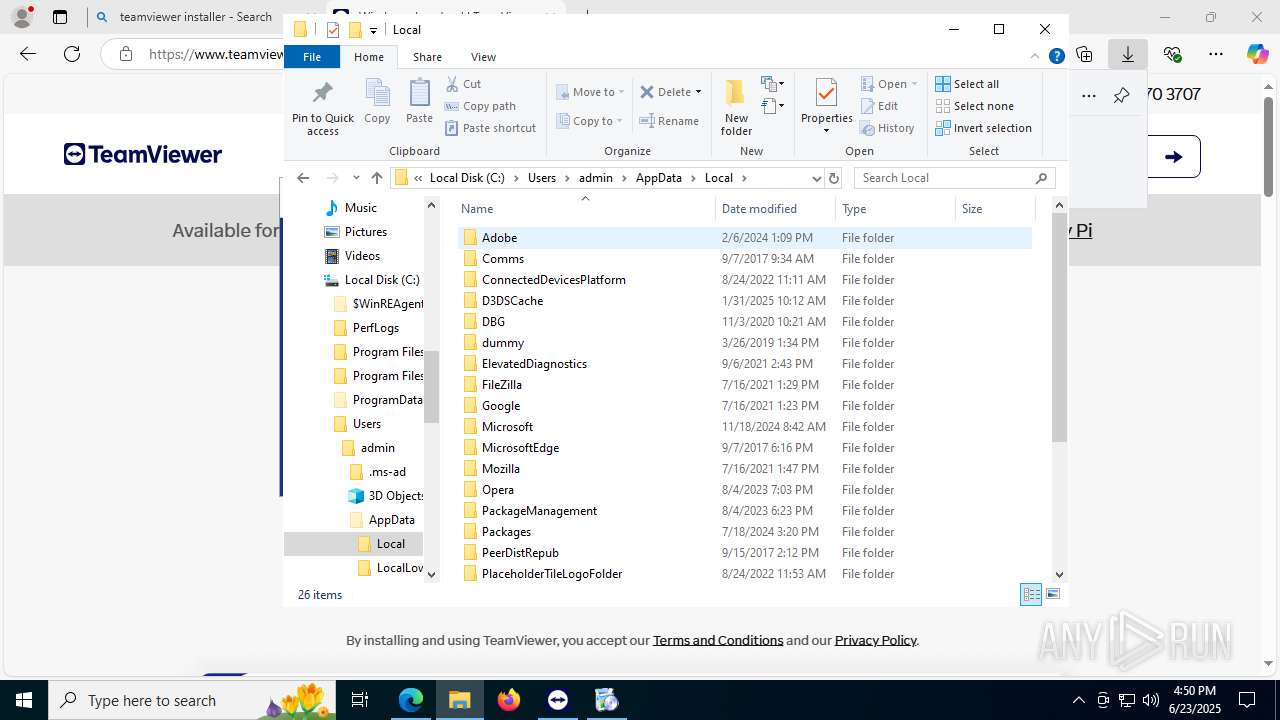1280x720 pixels.
Task: Select the Home ribbon tab
Action: pos(369,57)
